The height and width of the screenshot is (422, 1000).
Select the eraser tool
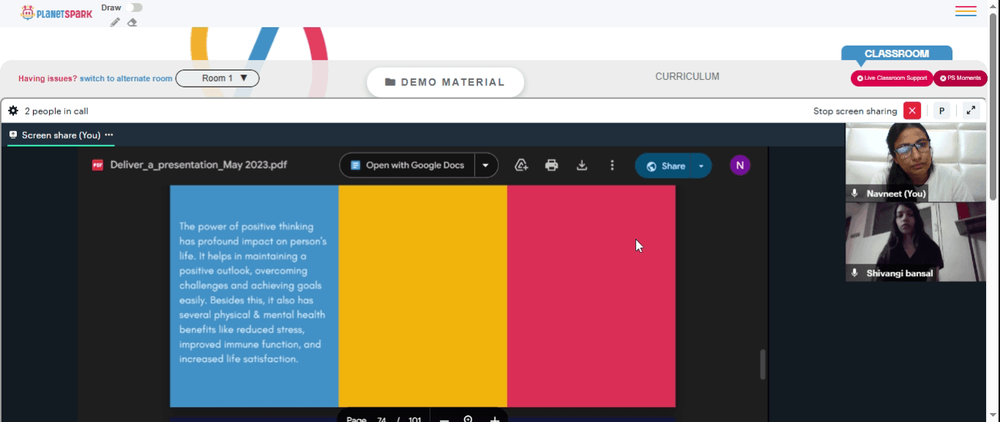pos(132,22)
